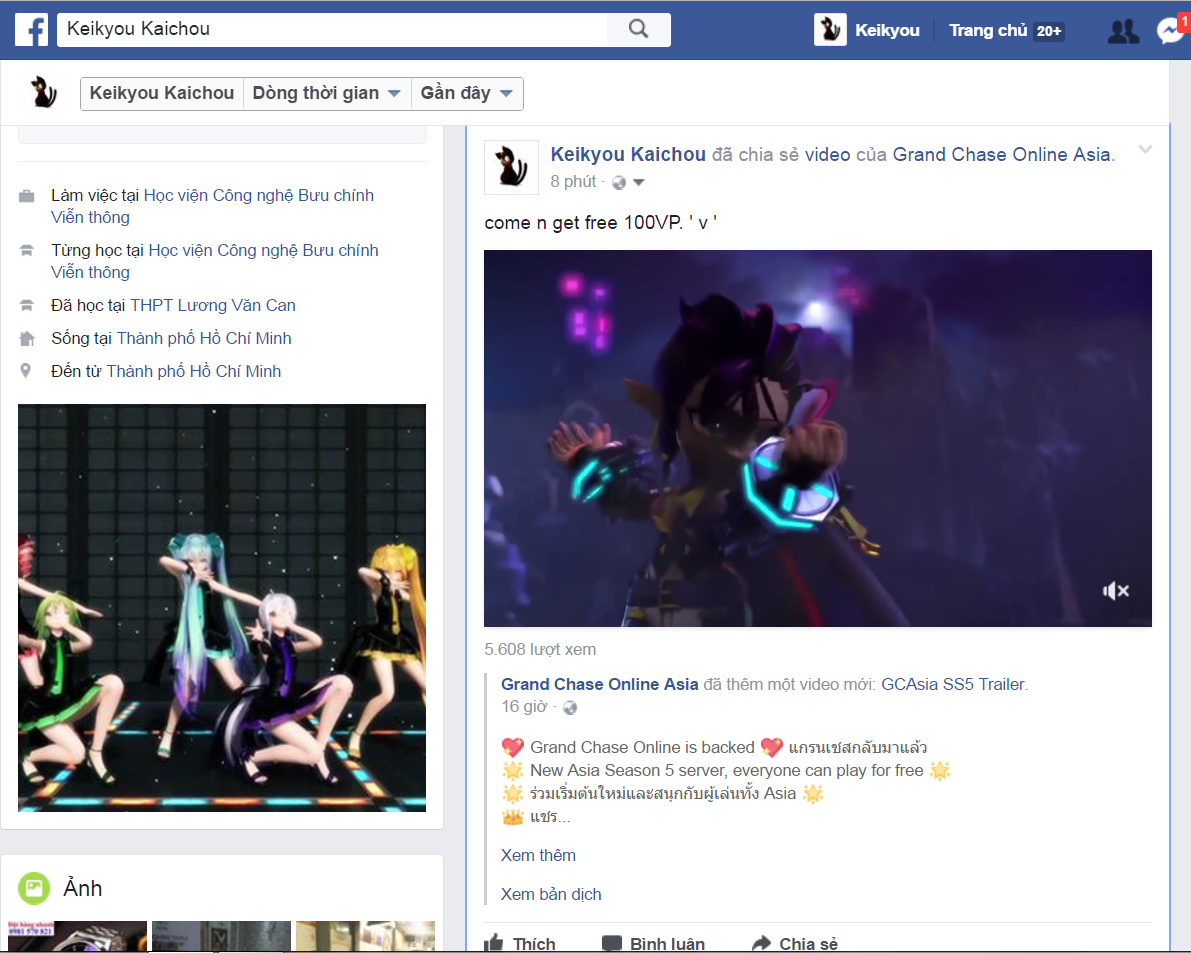Click the post author's avatar thumbnail
The width and height of the screenshot is (1191, 953).
511,167
